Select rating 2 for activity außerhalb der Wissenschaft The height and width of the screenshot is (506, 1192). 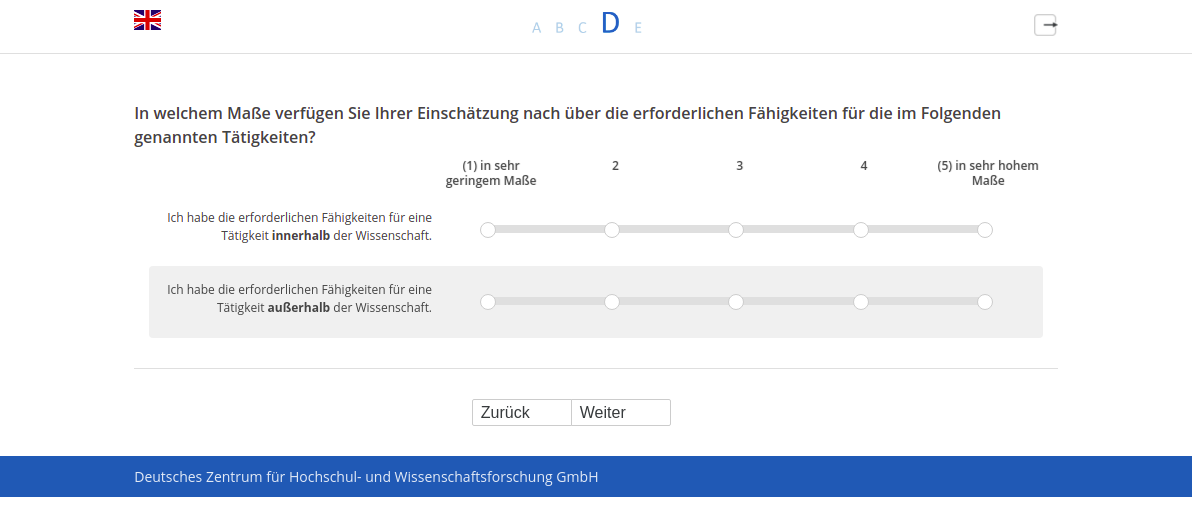612,302
